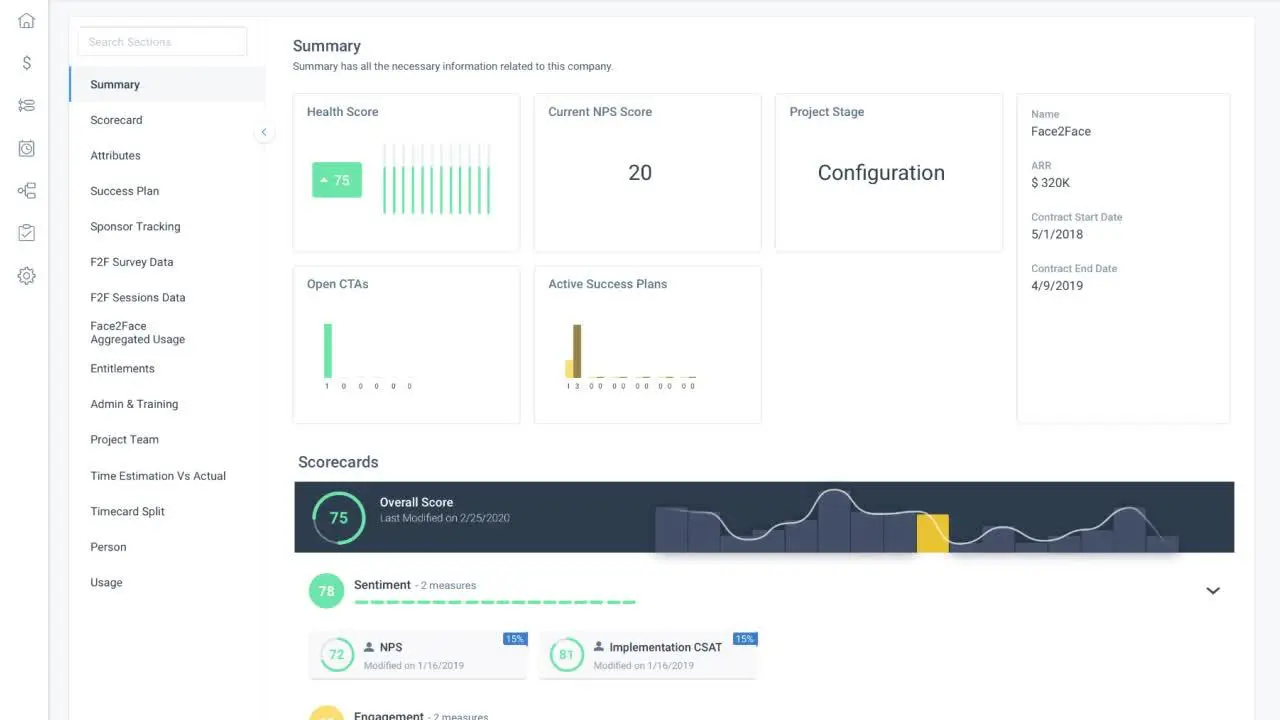Image resolution: width=1280 pixels, height=720 pixels.
Task: Click the green 75 health score badge
Action: coord(337,180)
